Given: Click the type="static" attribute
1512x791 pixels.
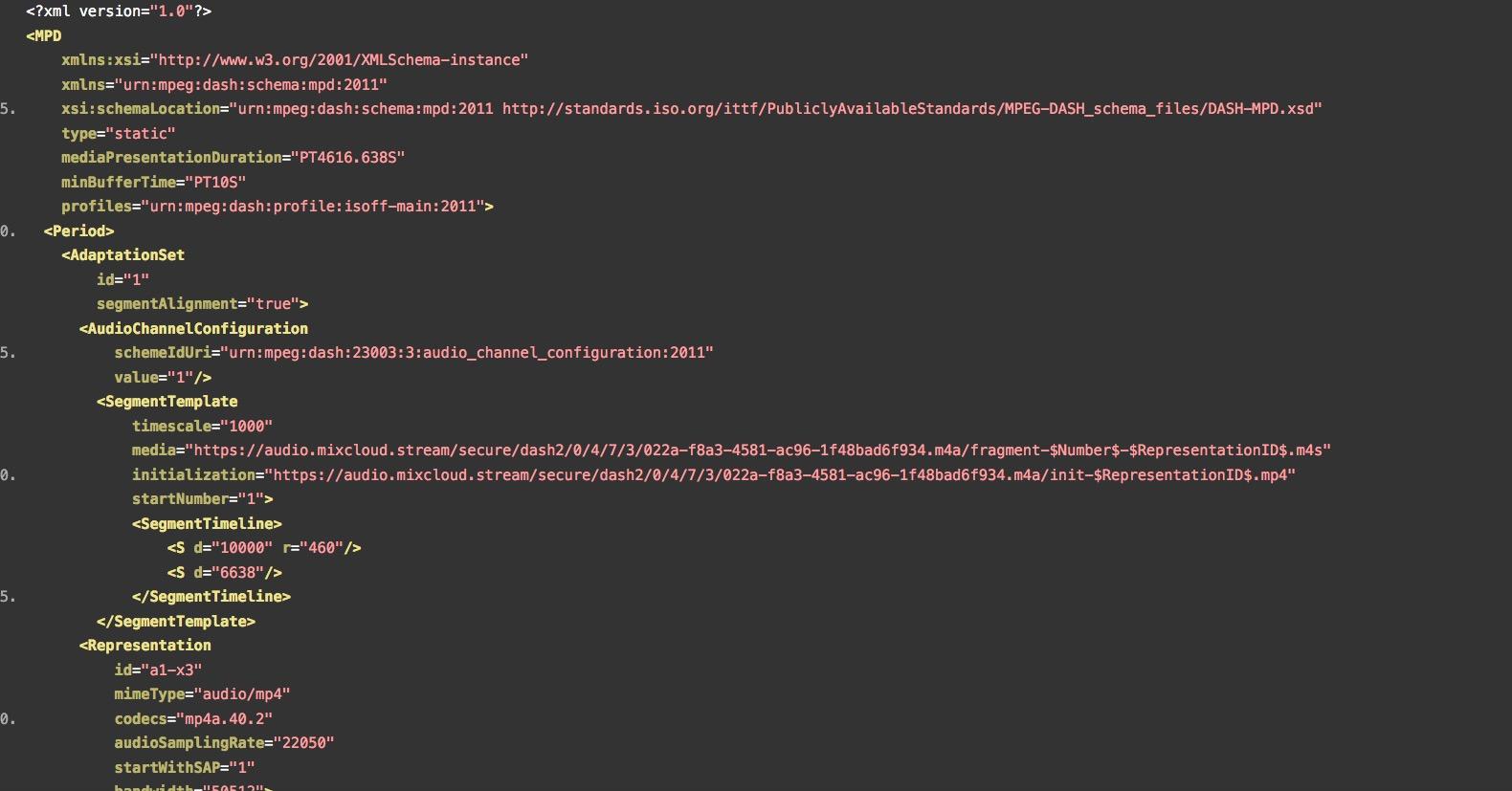Looking at the screenshot, I should click(118, 134).
